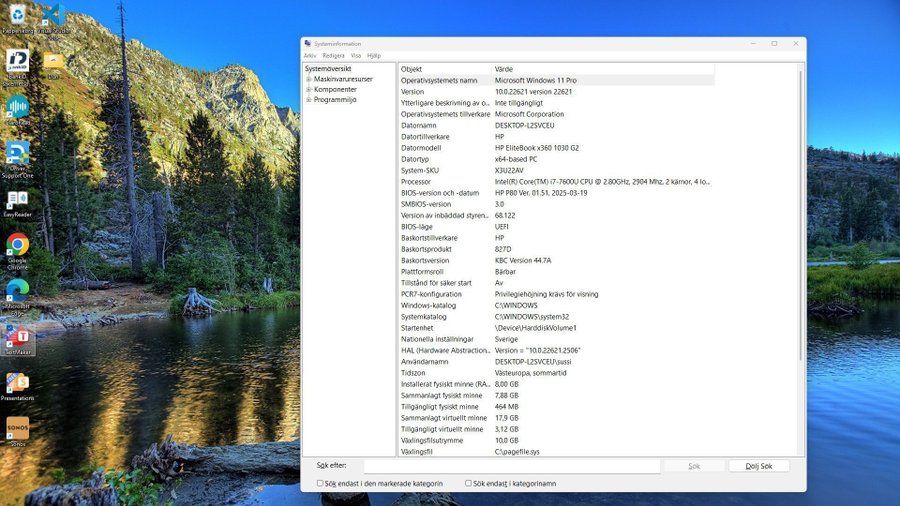This screenshot has width=900, height=506.
Task: Expand the Komponenter tree node
Action: click(309, 89)
